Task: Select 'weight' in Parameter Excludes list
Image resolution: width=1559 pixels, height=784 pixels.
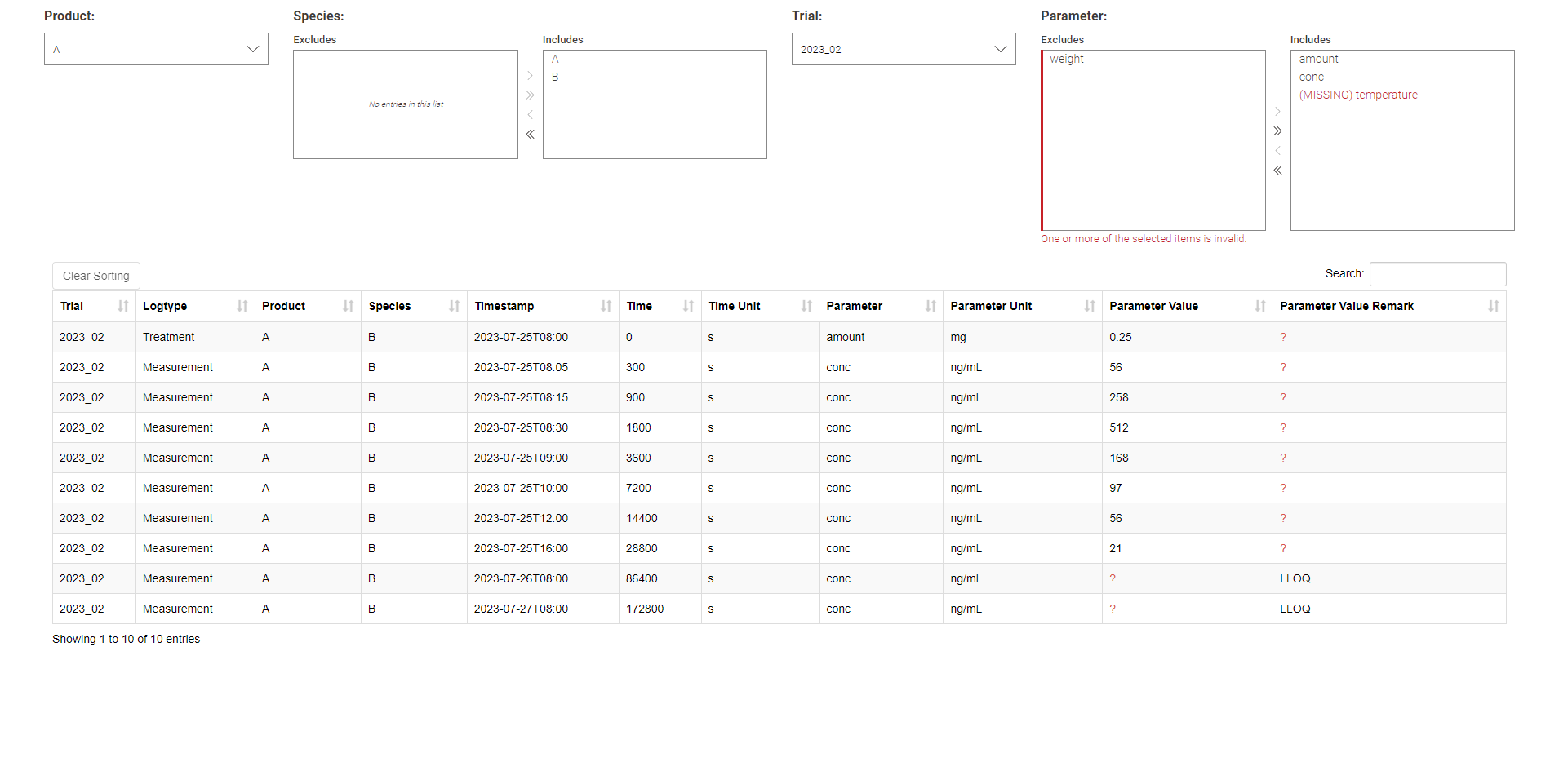Action: pos(1066,60)
